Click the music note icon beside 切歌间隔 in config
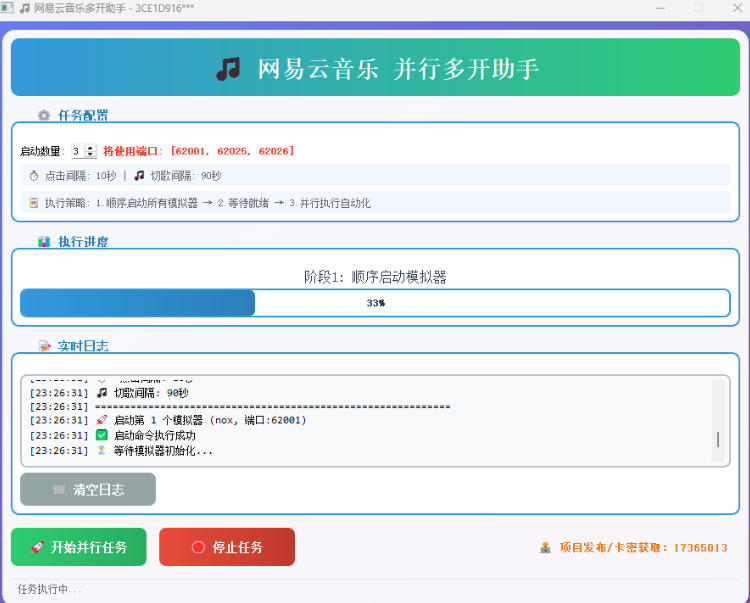Screen dimensions: 750x603 pos(139,175)
